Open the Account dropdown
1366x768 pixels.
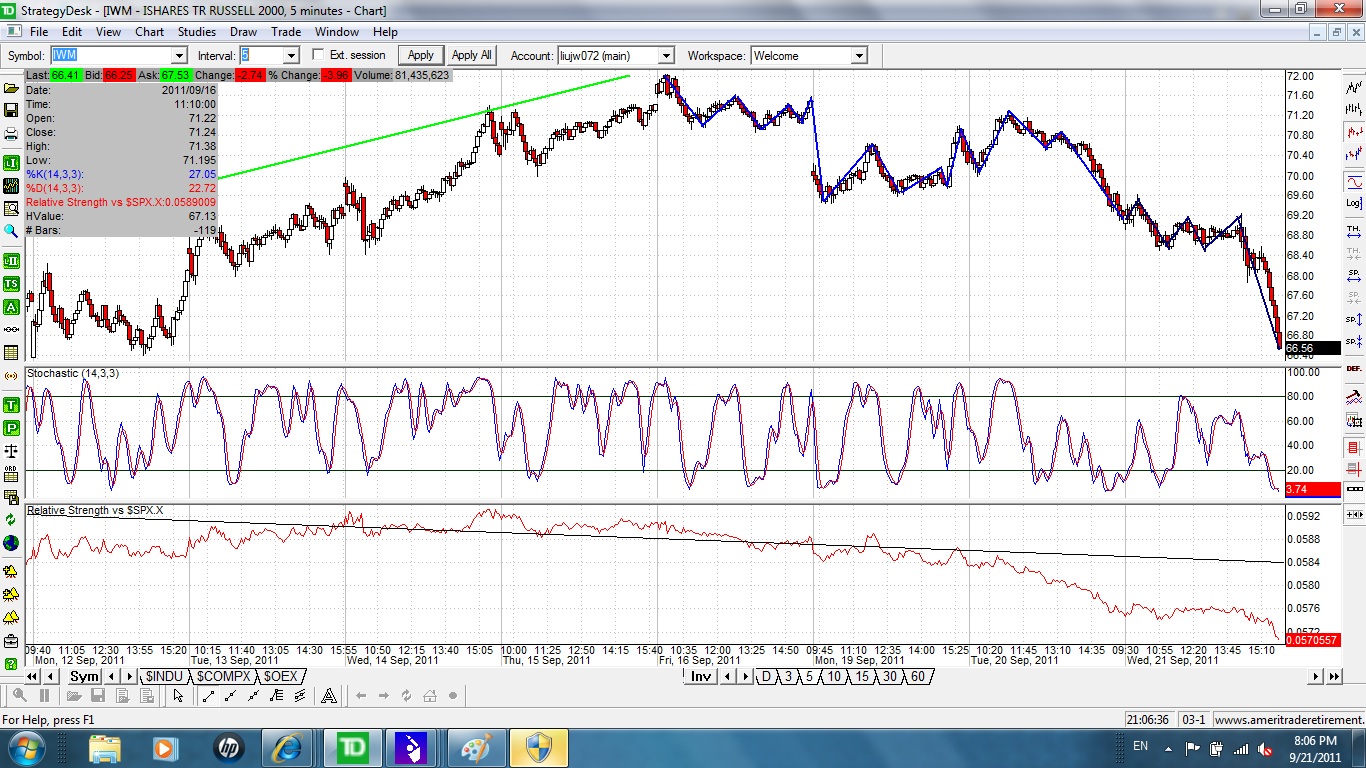click(666, 56)
